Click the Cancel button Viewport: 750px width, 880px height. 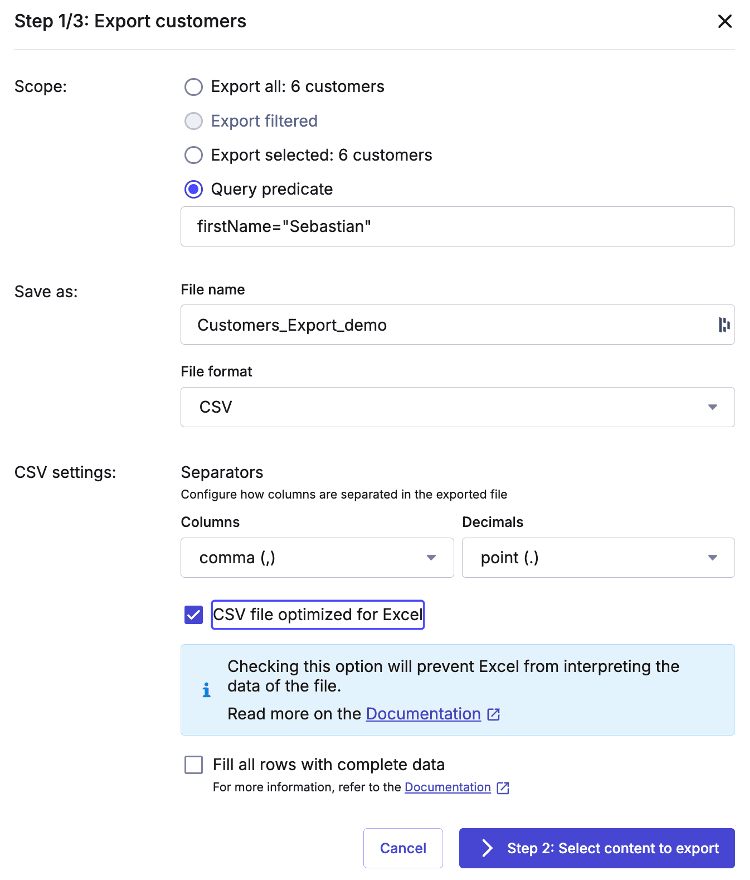403,847
